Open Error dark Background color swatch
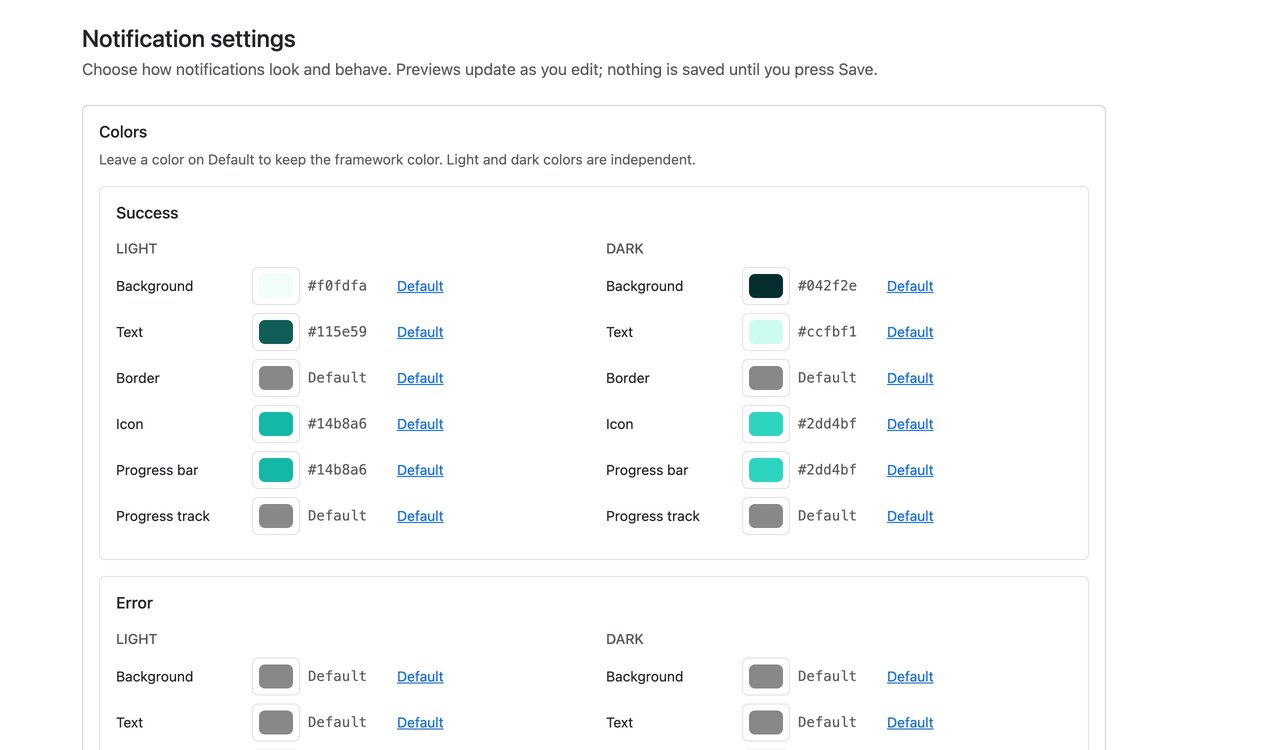The width and height of the screenshot is (1280, 750). [x=766, y=676]
